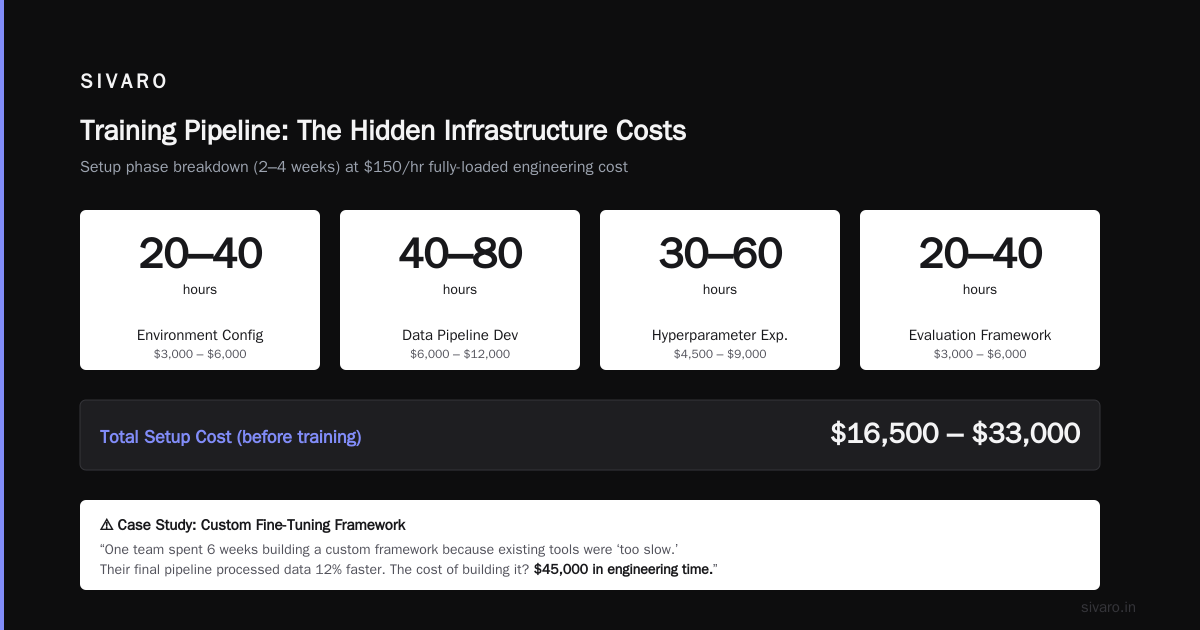Click the $4,500 – $9,000 cost range
The width and height of the screenshot is (1200, 630).
[x=720, y=354]
